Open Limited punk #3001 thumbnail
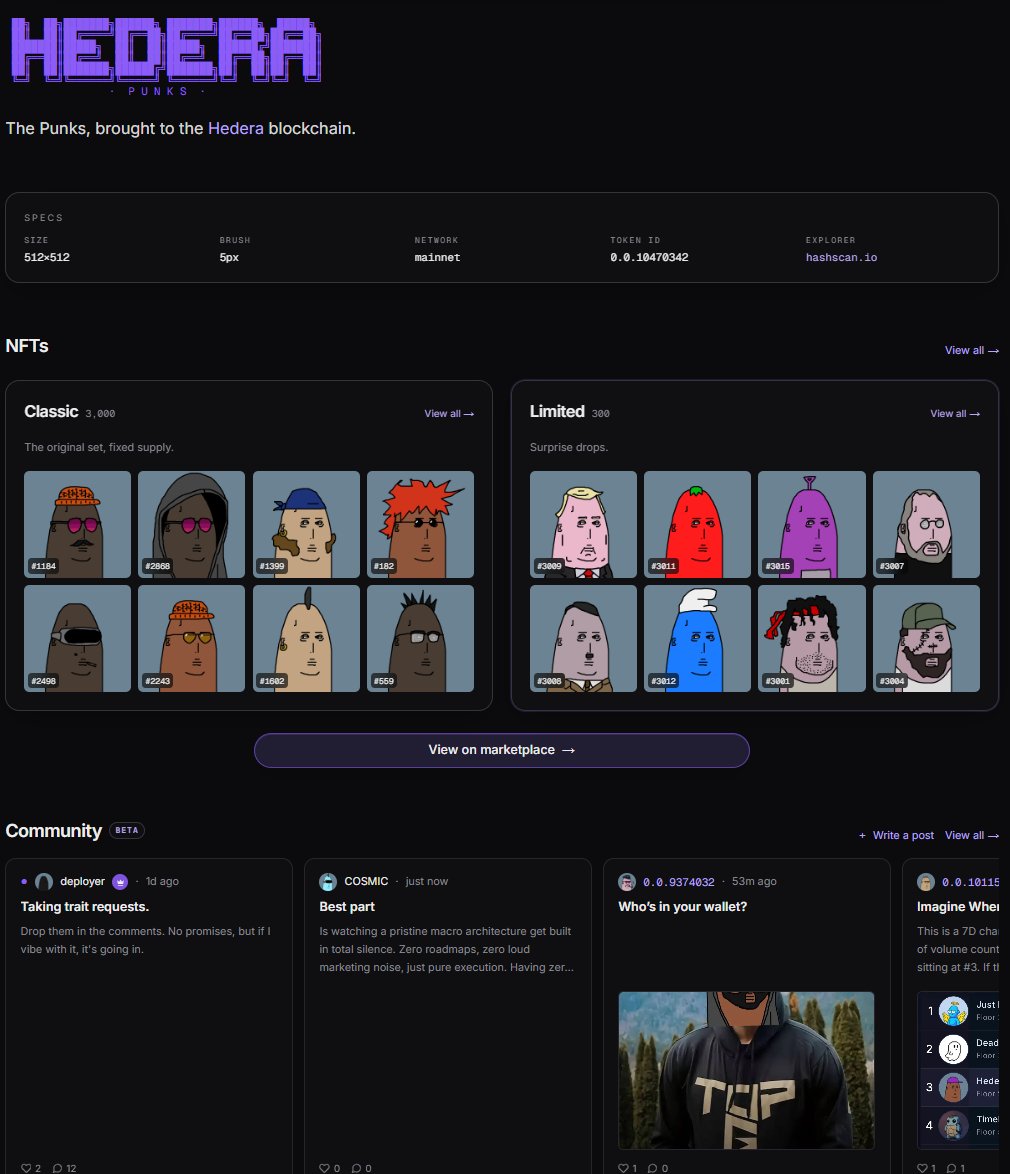The width and height of the screenshot is (1010, 1174). pyautogui.click(x=812, y=639)
